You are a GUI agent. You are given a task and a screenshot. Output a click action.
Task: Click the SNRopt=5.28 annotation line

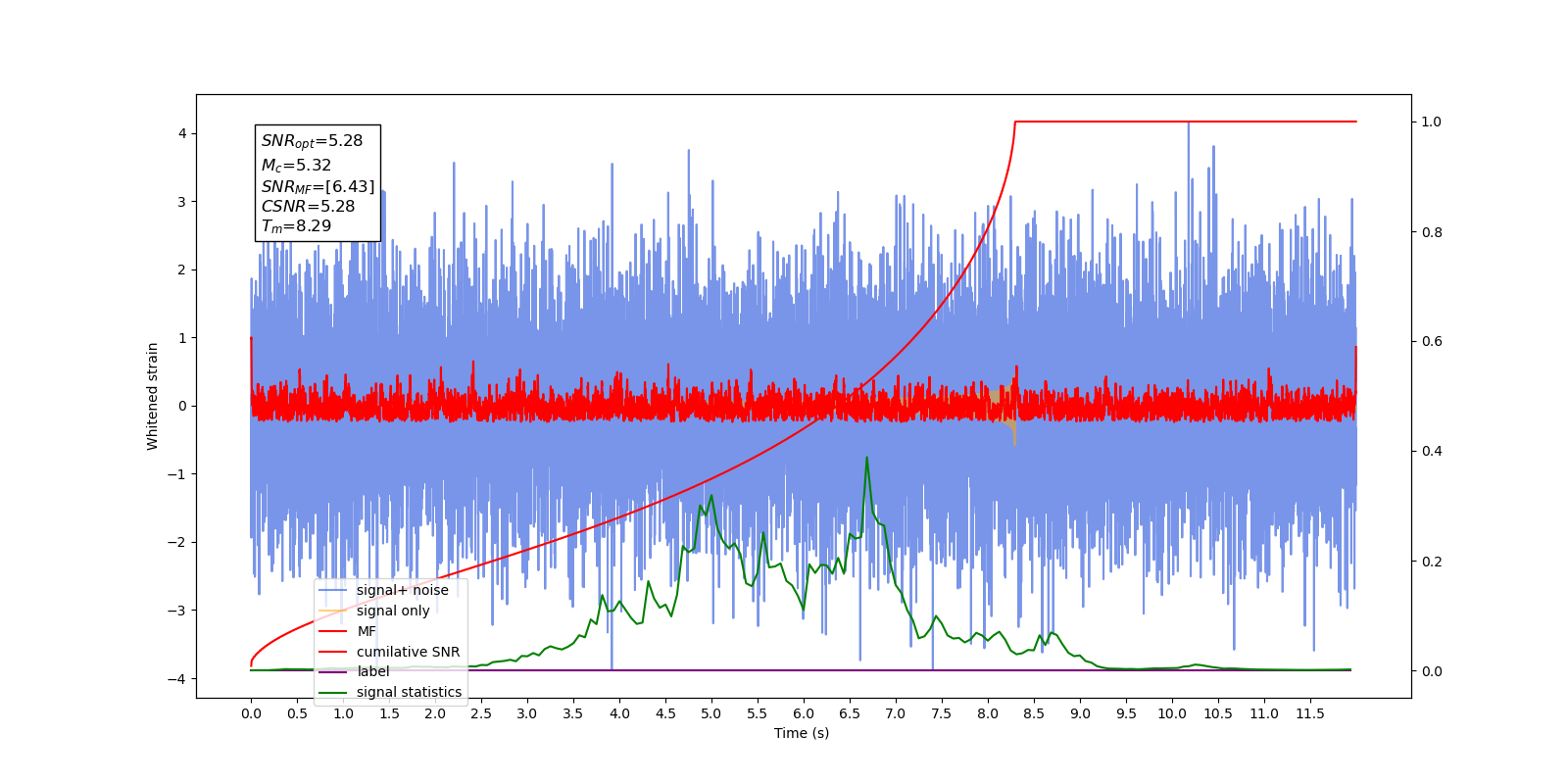click(x=312, y=141)
